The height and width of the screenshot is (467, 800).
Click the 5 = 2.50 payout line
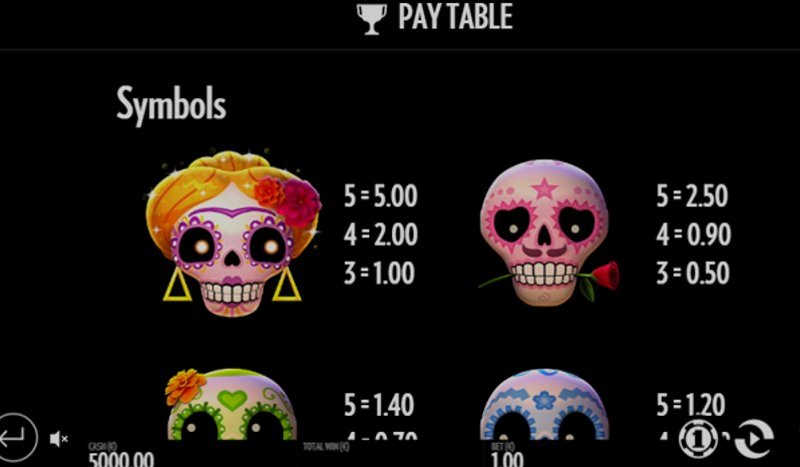tap(692, 196)
